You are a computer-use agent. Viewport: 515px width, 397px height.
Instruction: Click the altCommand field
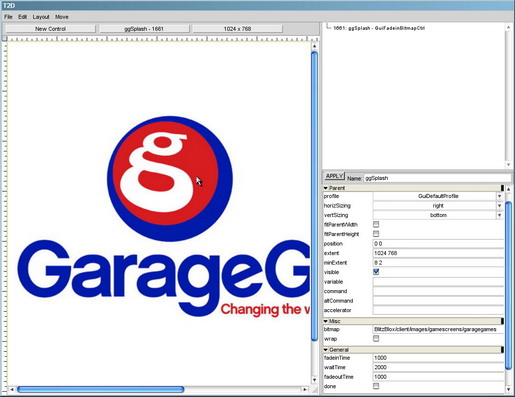point(438,301)
